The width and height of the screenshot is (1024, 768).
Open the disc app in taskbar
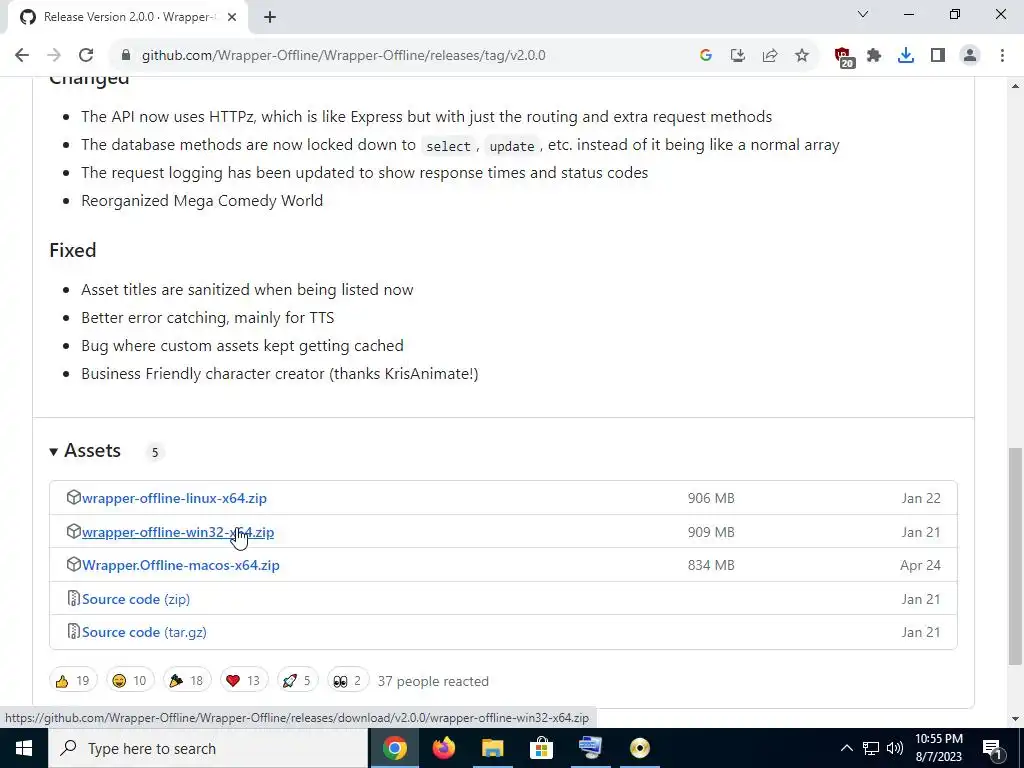[639, 748]
